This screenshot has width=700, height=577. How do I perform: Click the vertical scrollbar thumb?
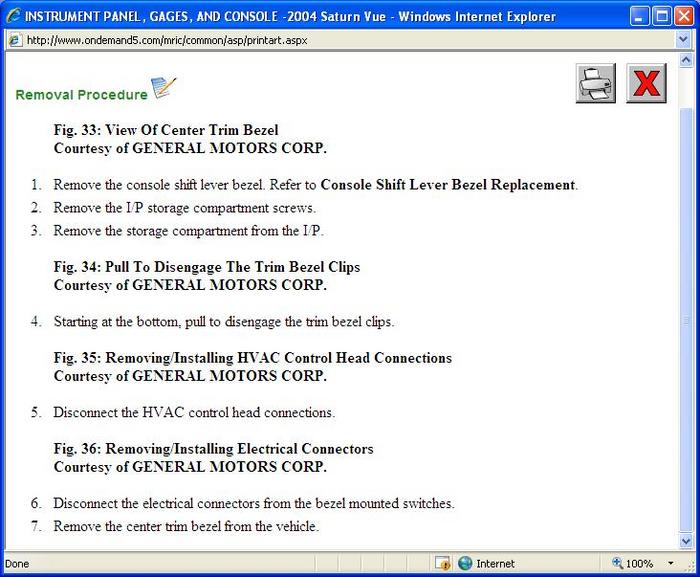[686, 320]
